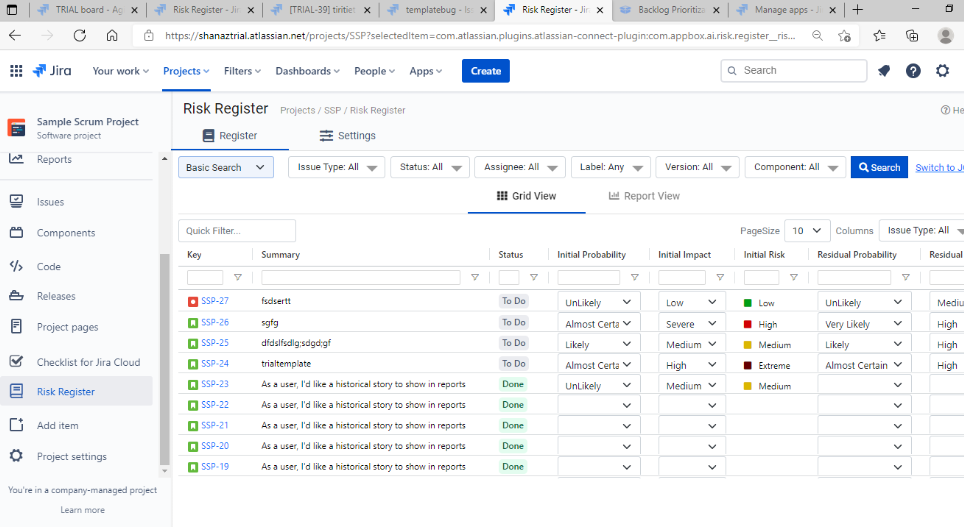Click the filter funnel icon under Key column
Image resolution: width=964 pixels, height=527 pixels.
(237, 278)
